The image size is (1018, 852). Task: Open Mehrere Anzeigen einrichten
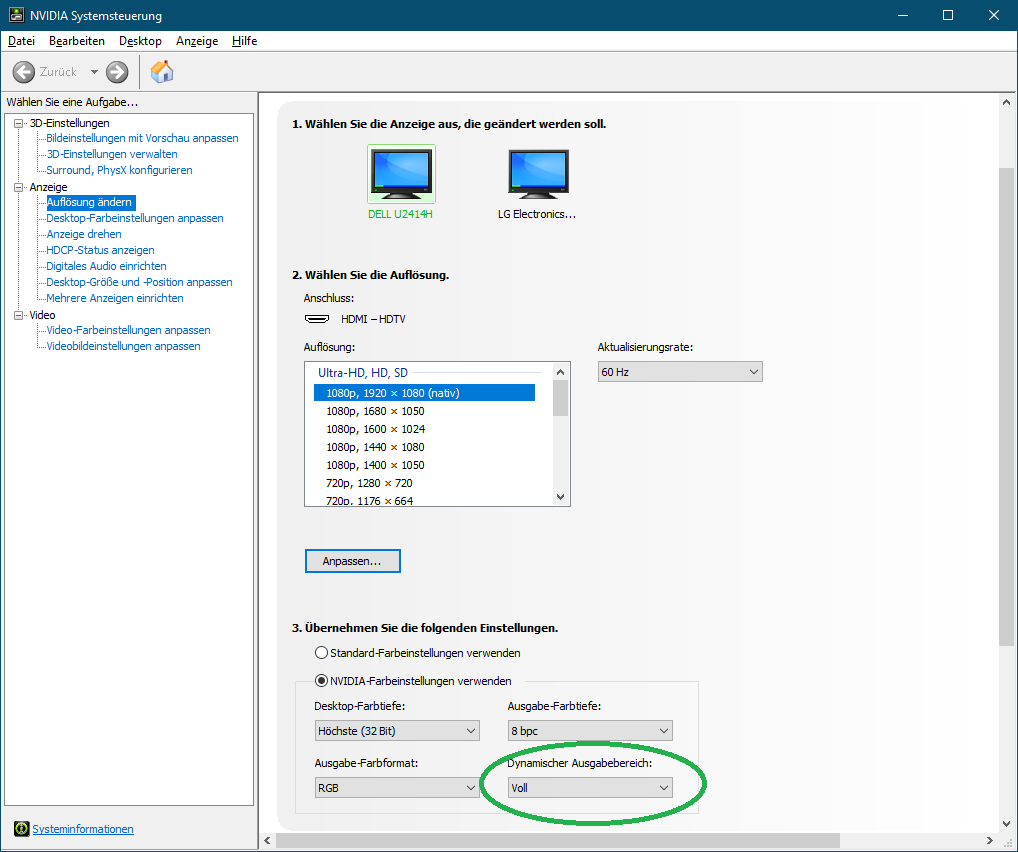point(115,298)
